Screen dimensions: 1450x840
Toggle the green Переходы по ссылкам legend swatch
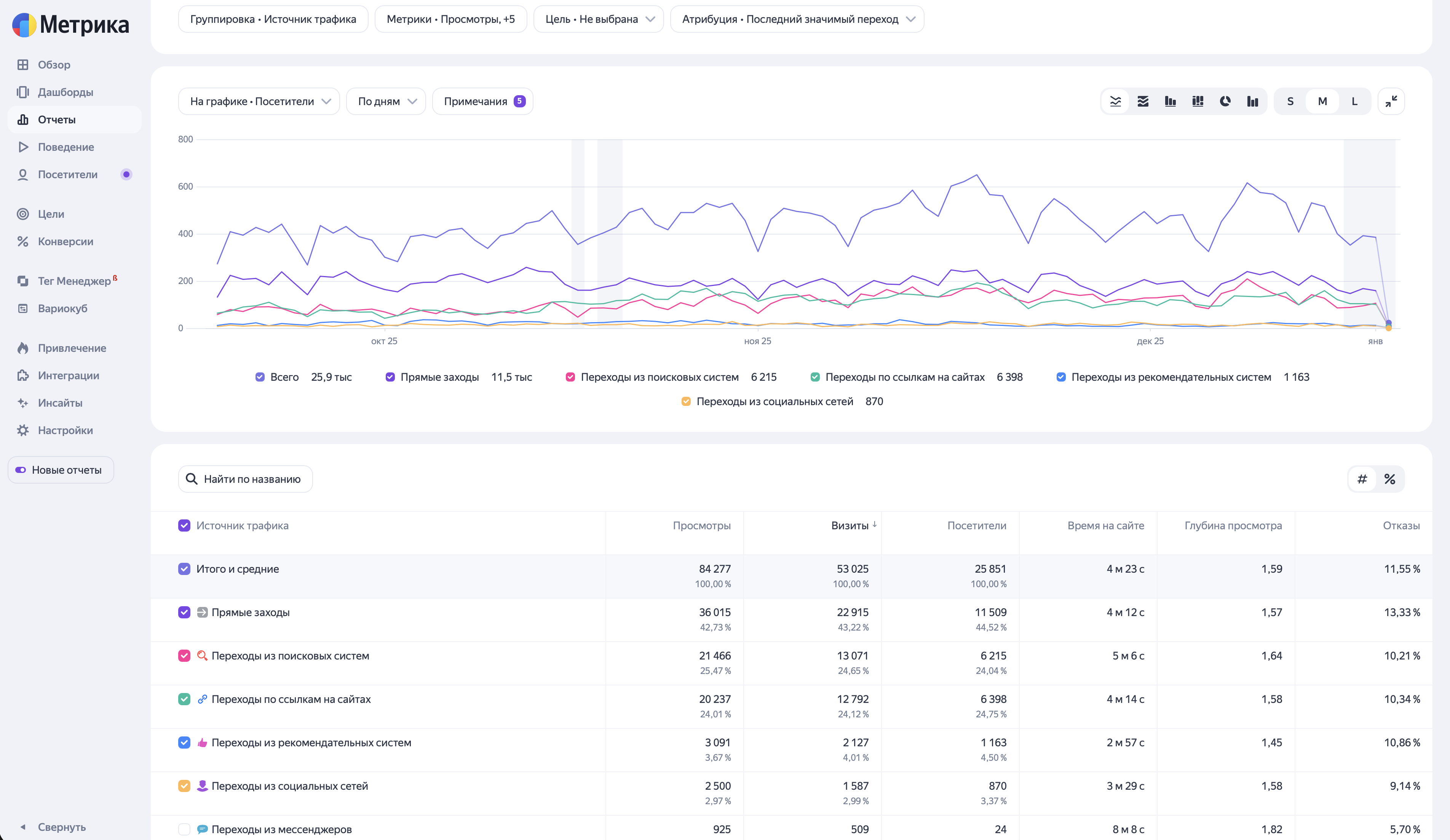(815, 377)
